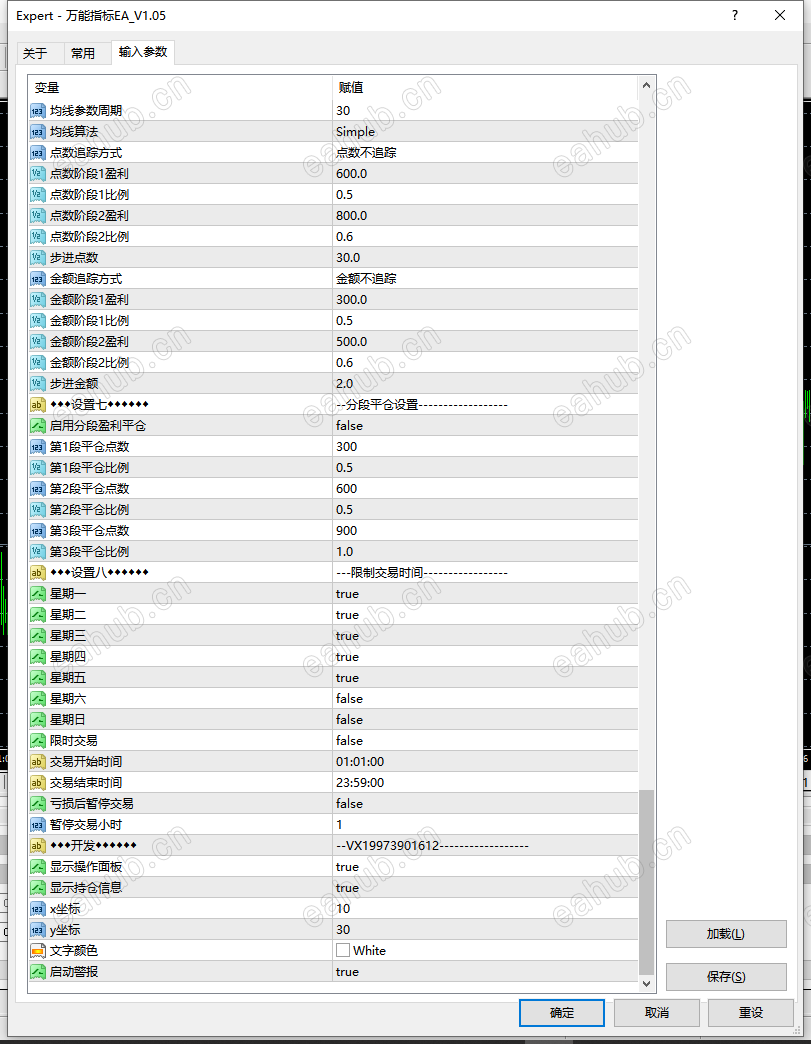Click the icon beside 亏损后暂停交易
Image resolution: width=811 pixels, height=1044 pixels.
pyautogui.click(x=38, y=804)
